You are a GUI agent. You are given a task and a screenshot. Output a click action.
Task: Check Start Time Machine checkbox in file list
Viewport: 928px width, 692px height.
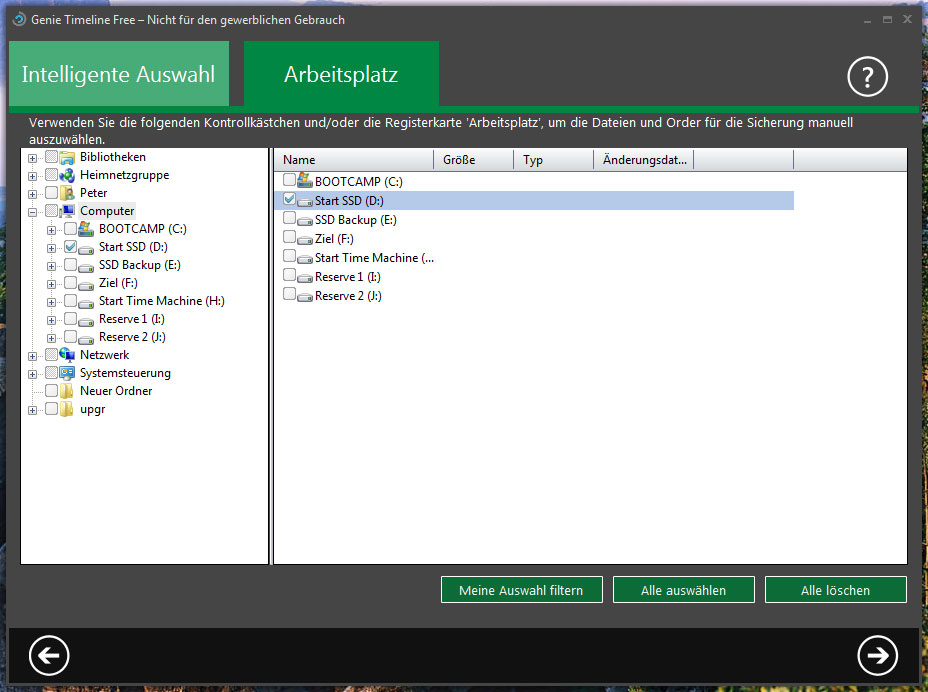click(289, 256)
